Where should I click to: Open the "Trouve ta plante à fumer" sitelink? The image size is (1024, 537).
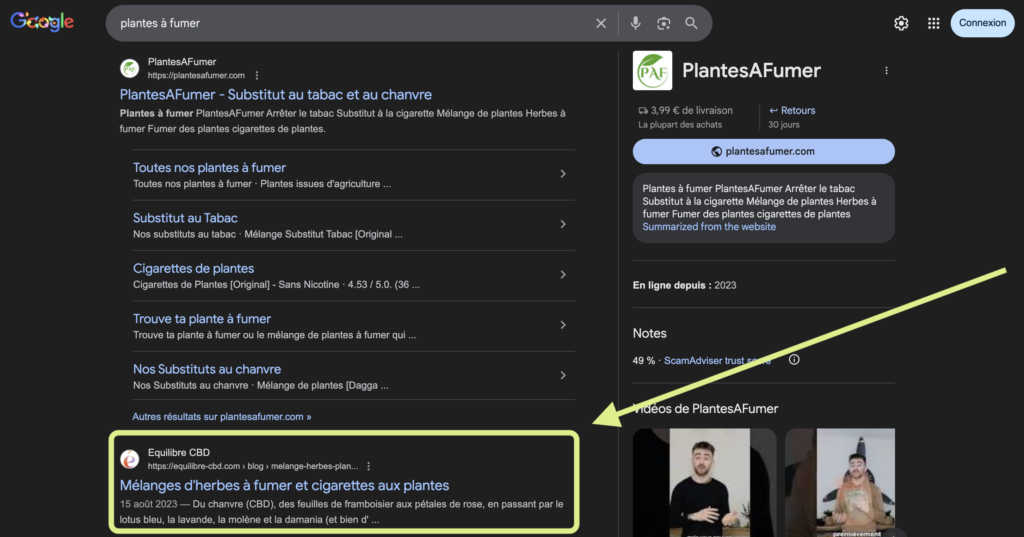click(202, 319)
